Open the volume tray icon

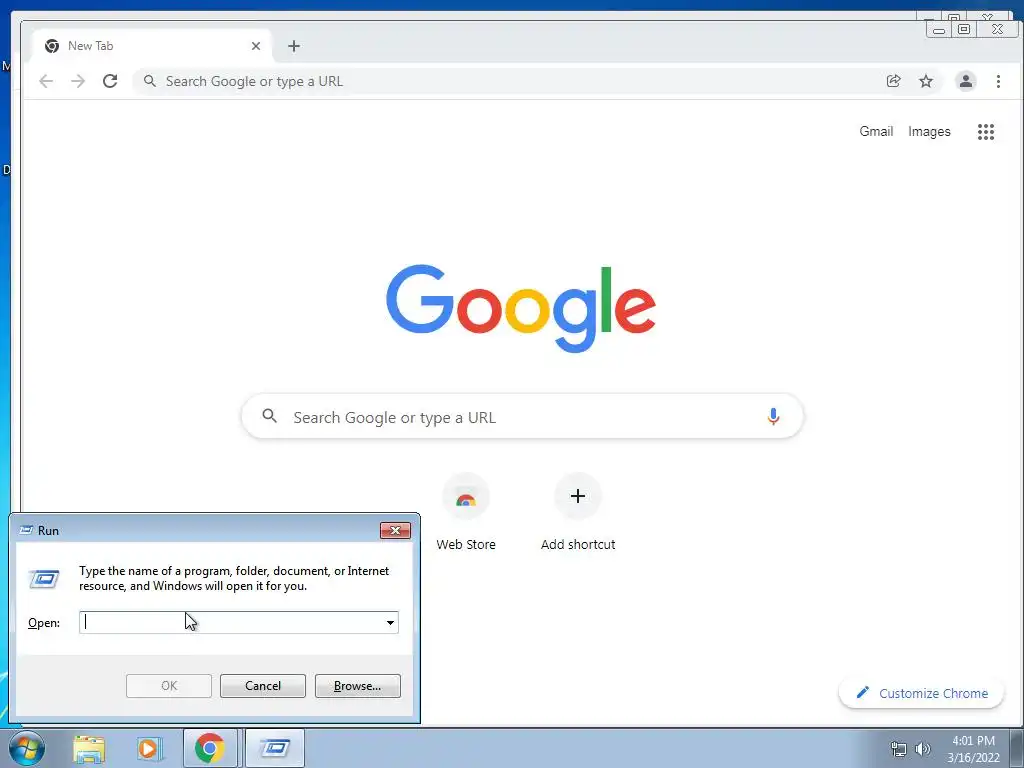tap(923, 749)
